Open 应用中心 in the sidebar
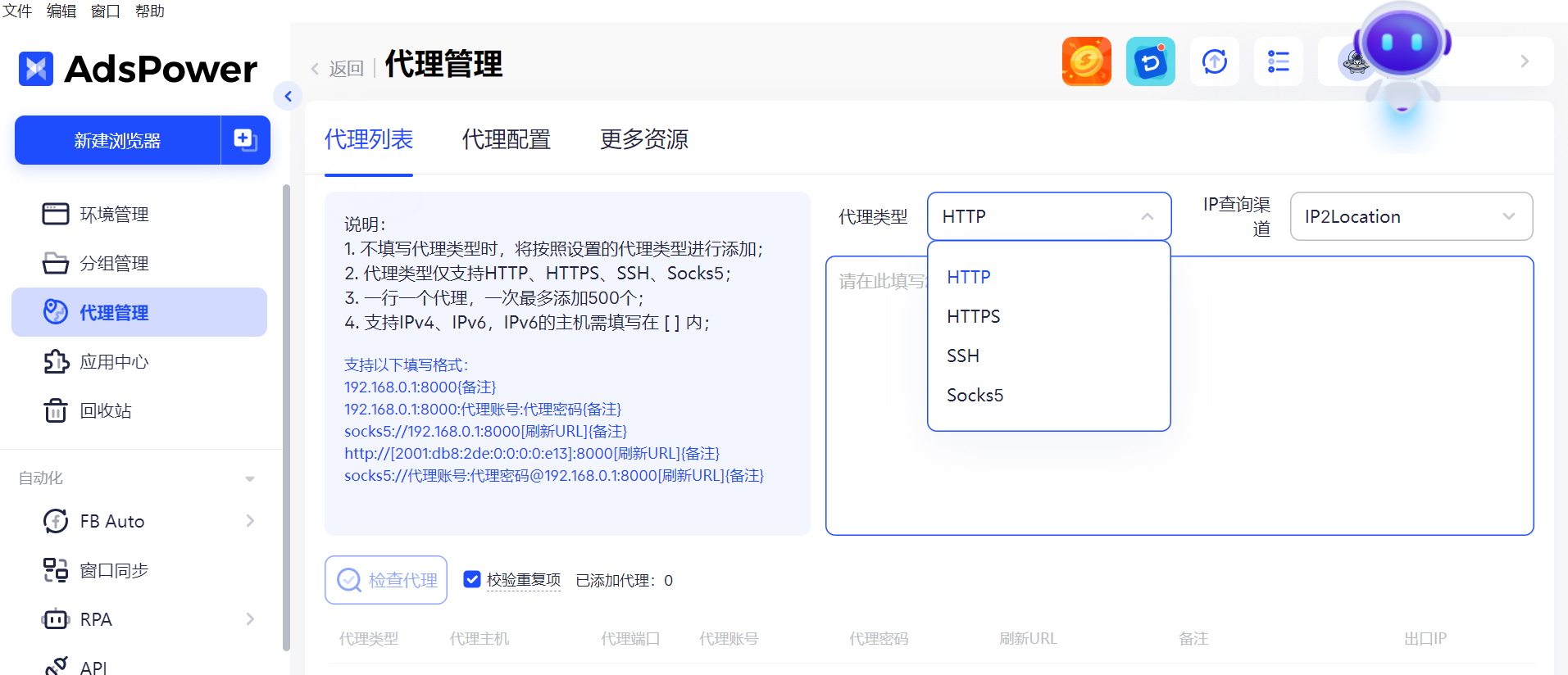Screen dimensions: 1568x675 pos(139,361)
